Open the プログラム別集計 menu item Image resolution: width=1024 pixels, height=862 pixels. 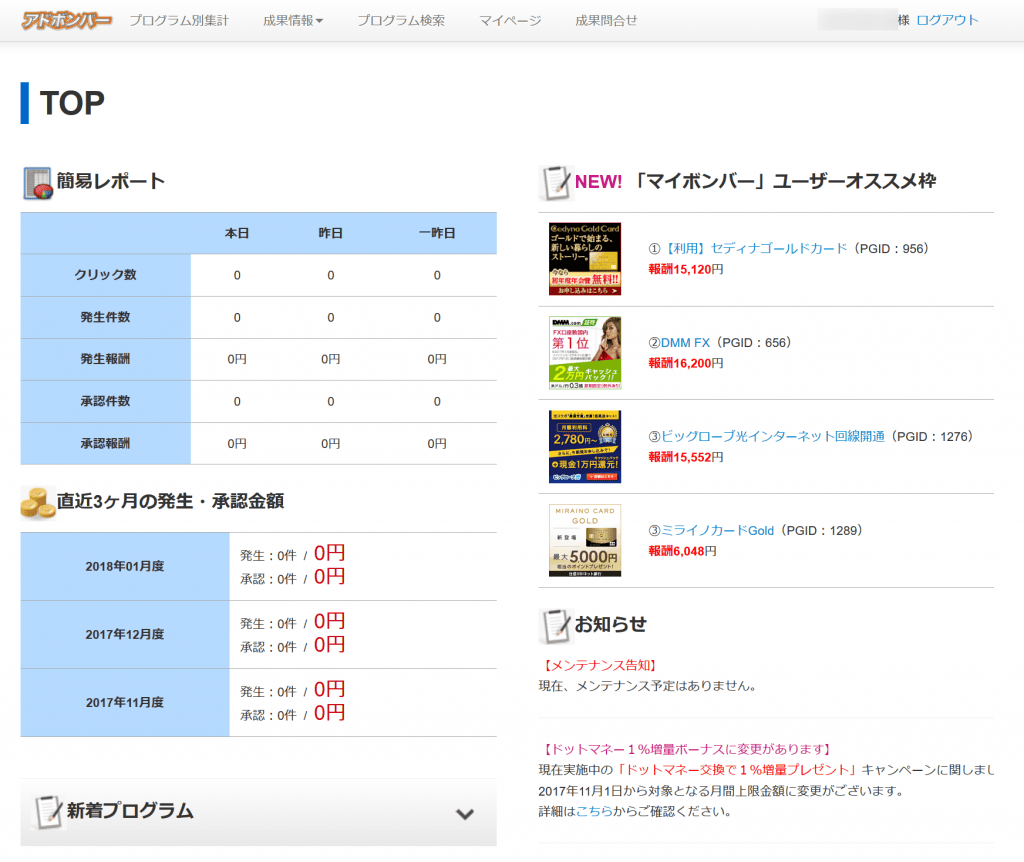[x=178, y=20]
